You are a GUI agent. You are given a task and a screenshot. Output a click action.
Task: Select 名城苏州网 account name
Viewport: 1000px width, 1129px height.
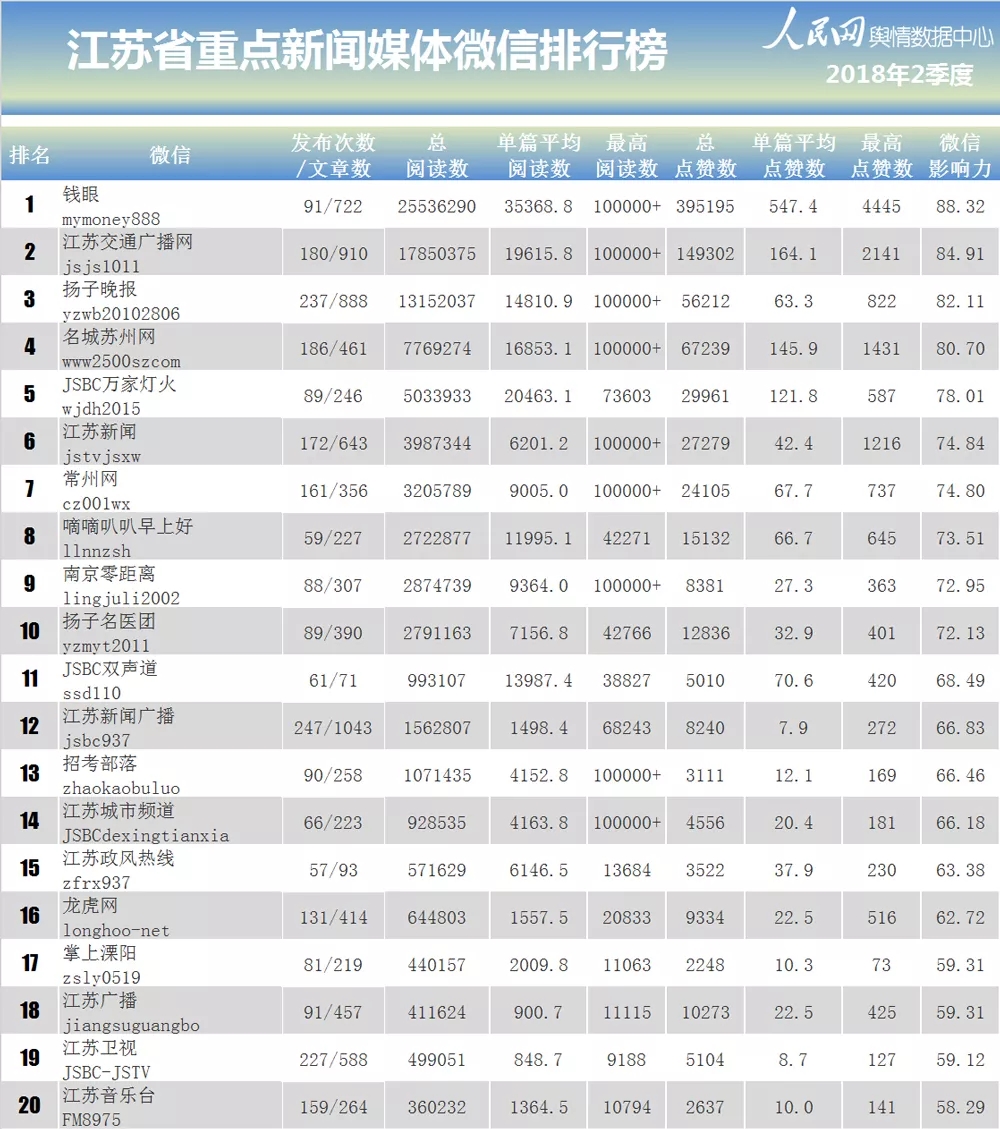tap(109, 337)
